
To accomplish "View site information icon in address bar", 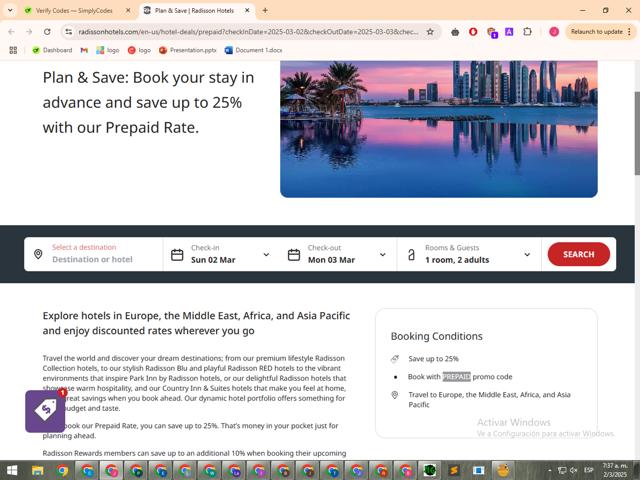I will 69,32.
